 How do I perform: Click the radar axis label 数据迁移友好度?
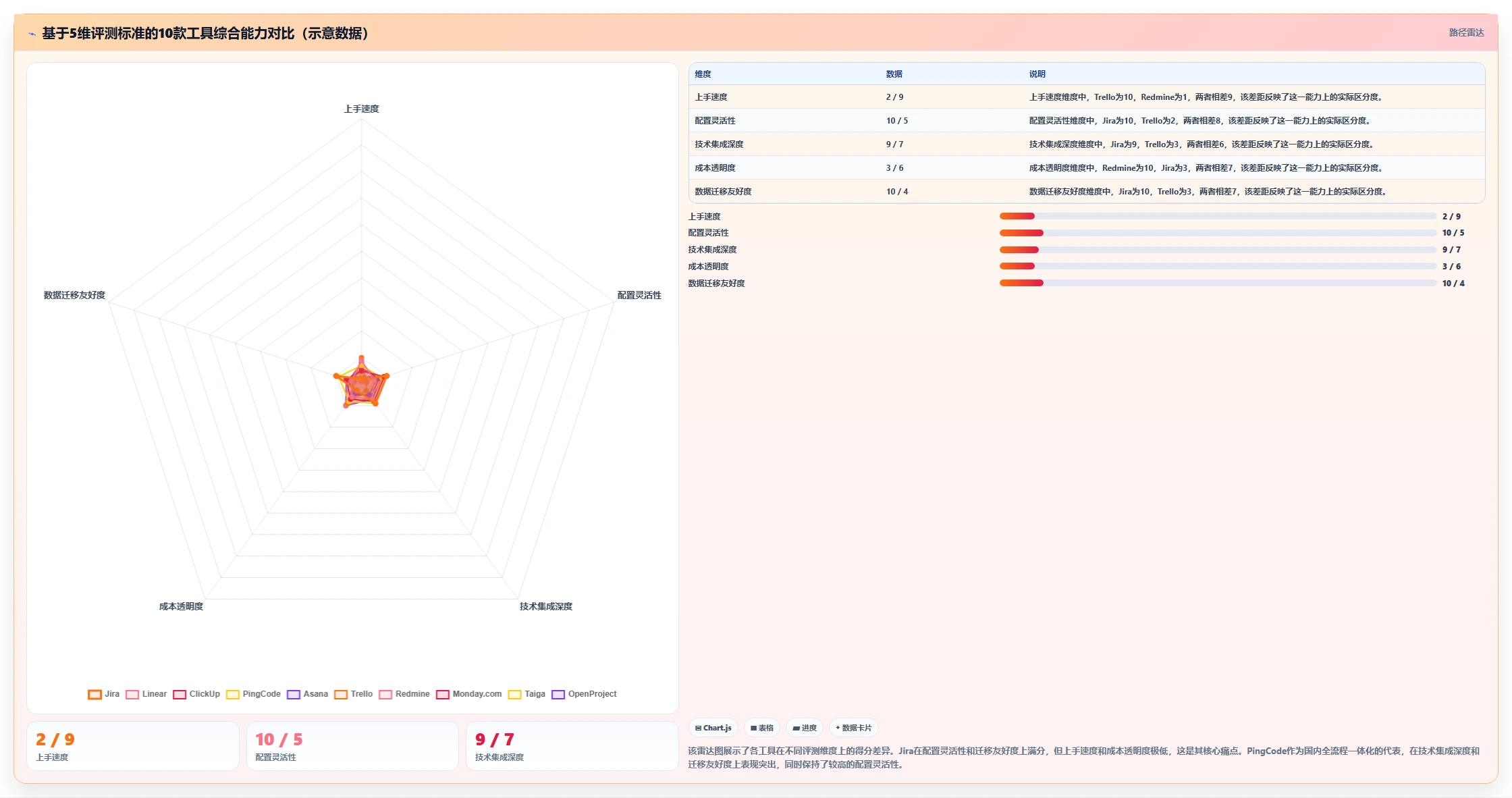tap(74, 295)
